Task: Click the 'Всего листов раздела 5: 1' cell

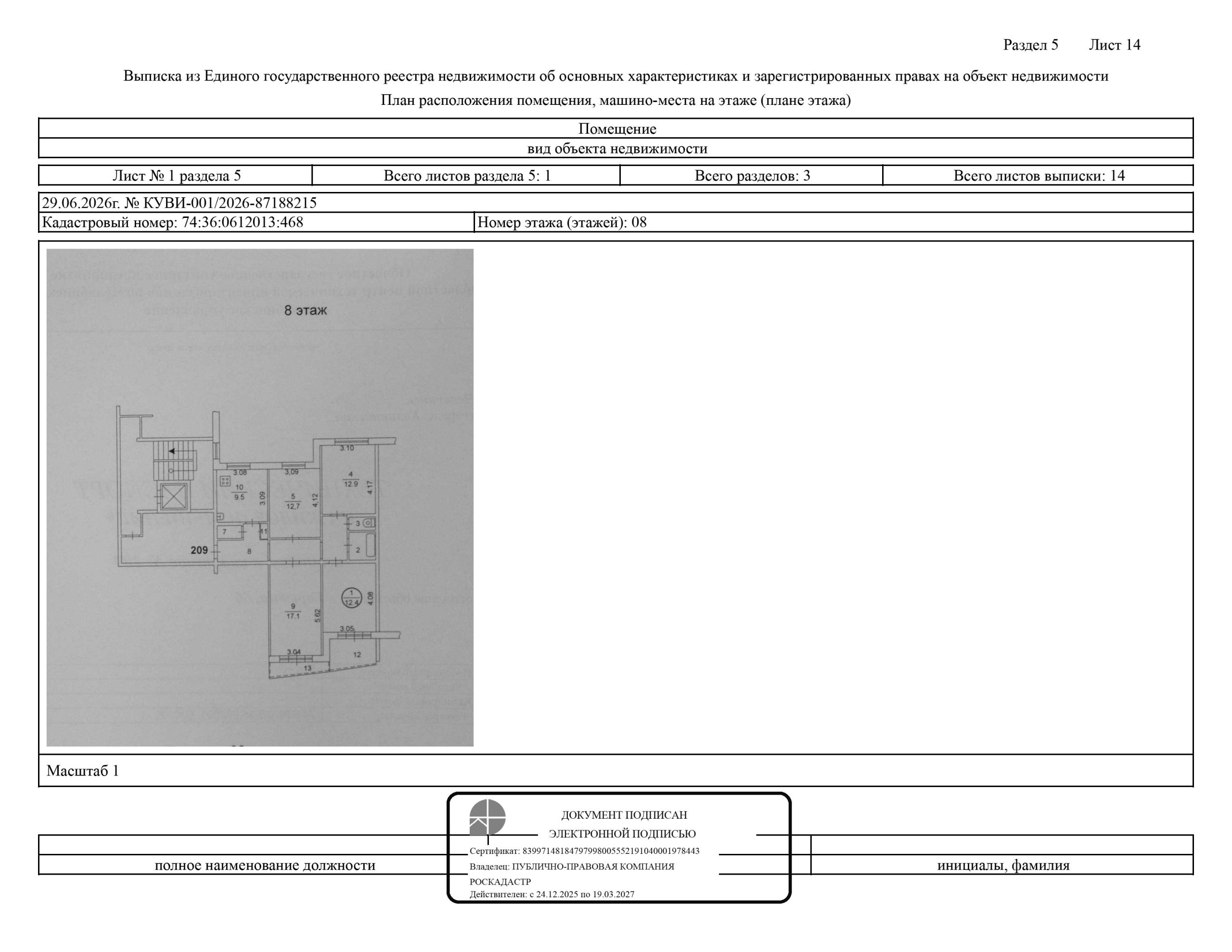Action: pos(466,176)
